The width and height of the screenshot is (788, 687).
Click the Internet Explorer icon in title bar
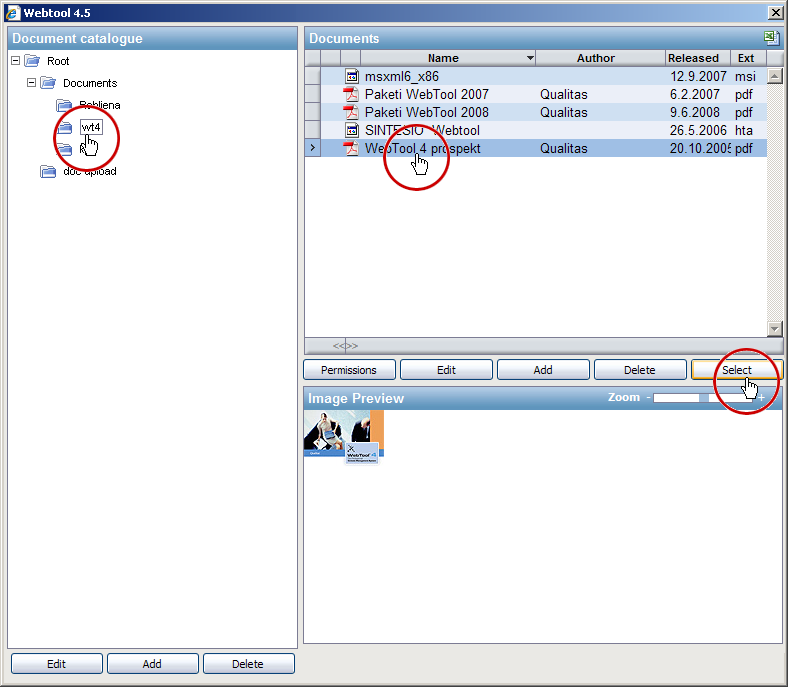click(11, 12)
